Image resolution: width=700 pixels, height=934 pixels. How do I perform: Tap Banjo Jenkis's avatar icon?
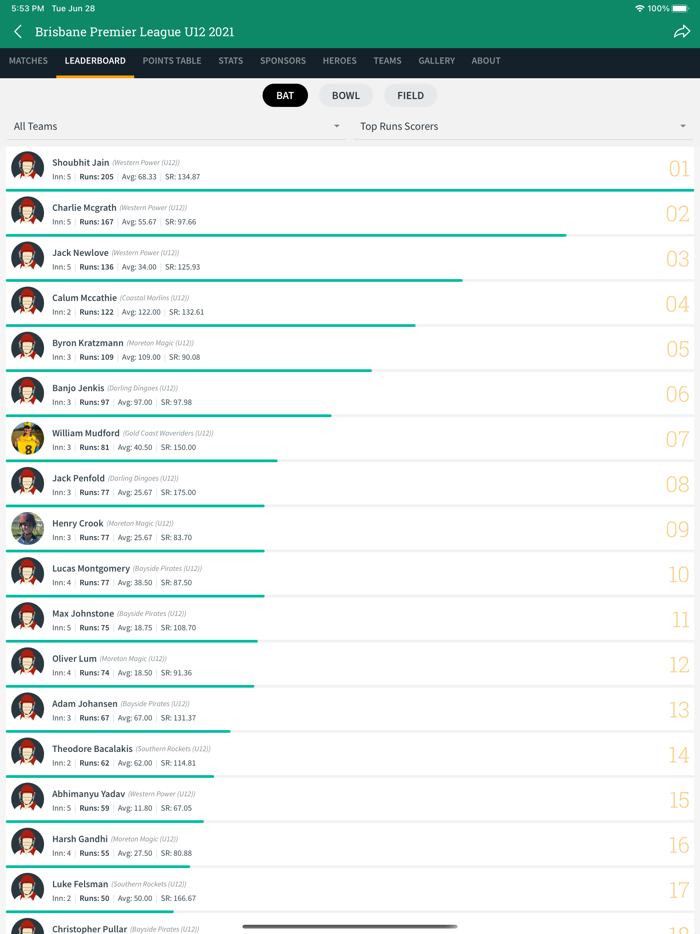point(28,394)
